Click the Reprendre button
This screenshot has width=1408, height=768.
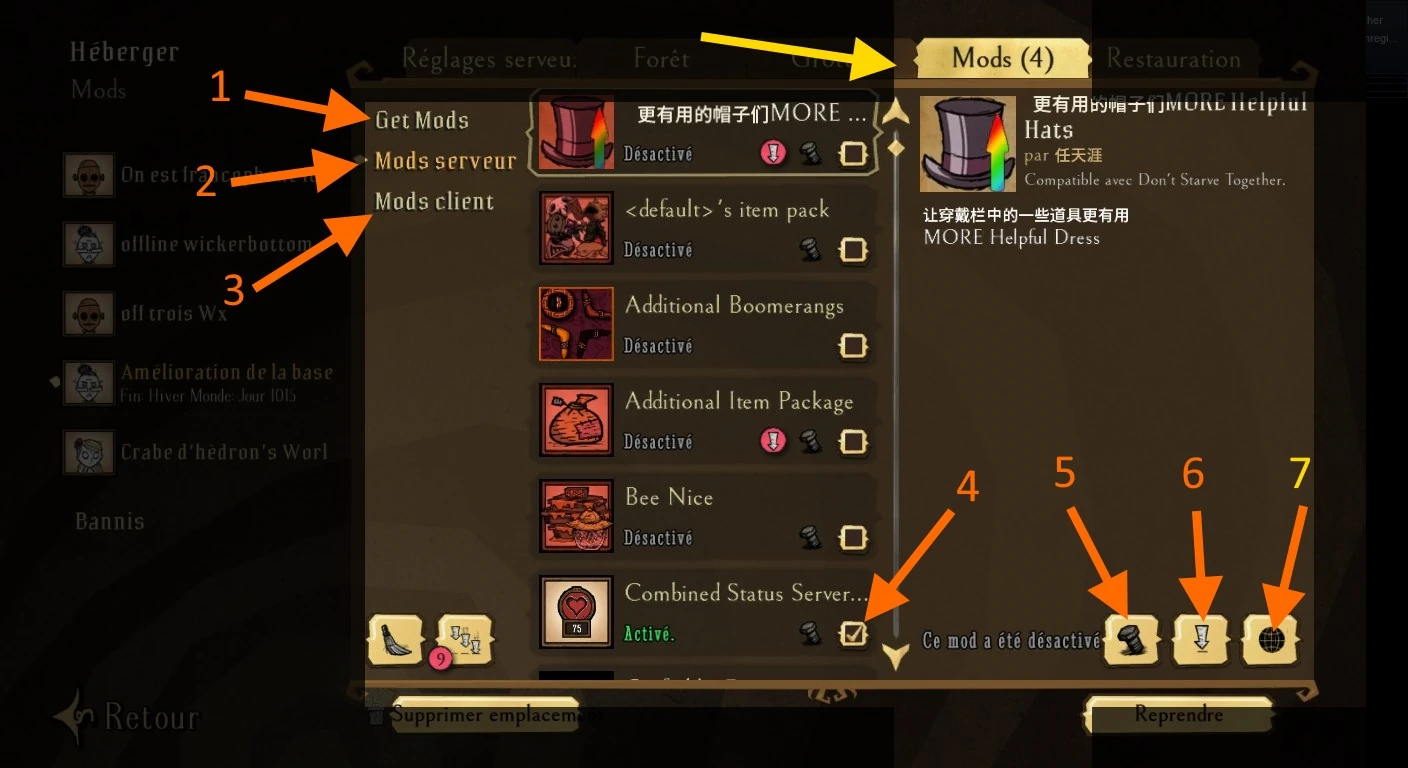click(1178, 715)
